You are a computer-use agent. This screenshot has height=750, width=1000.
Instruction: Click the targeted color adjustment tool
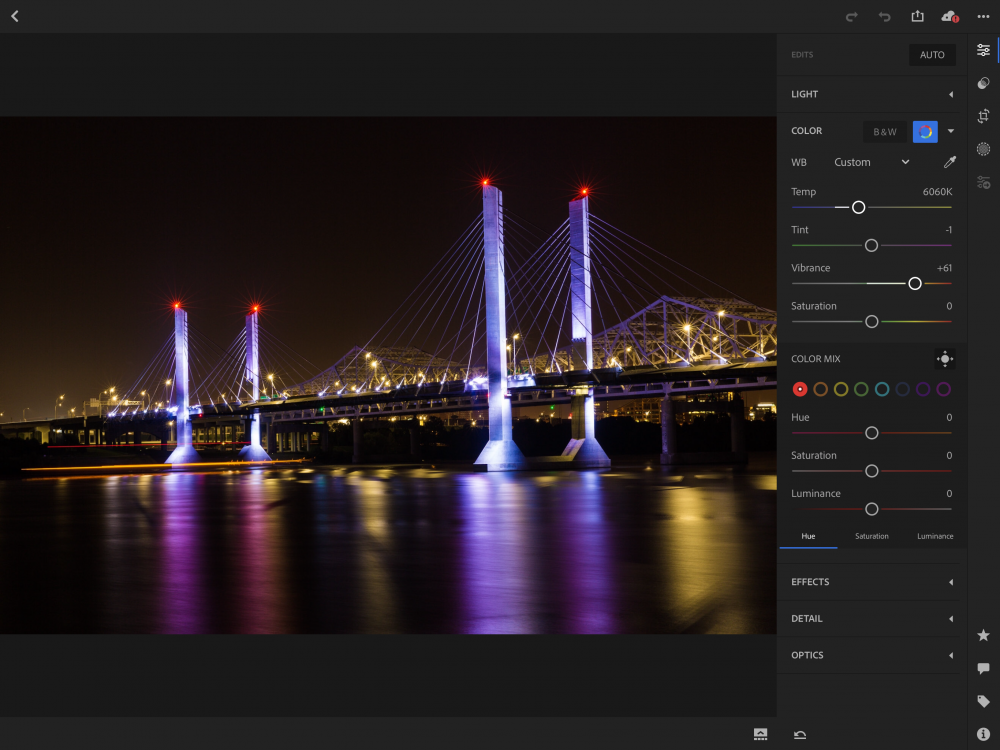(x=944, y=359)
